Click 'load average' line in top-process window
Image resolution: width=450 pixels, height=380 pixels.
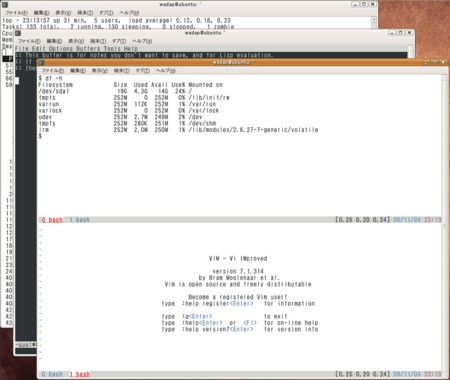click(x=117, y=20)
